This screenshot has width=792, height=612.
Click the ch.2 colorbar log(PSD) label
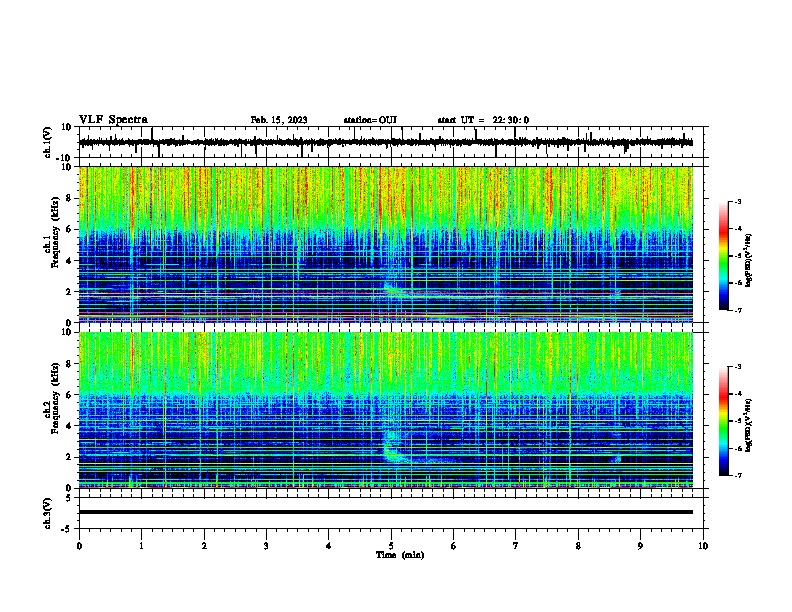click(x=749, y=426)
